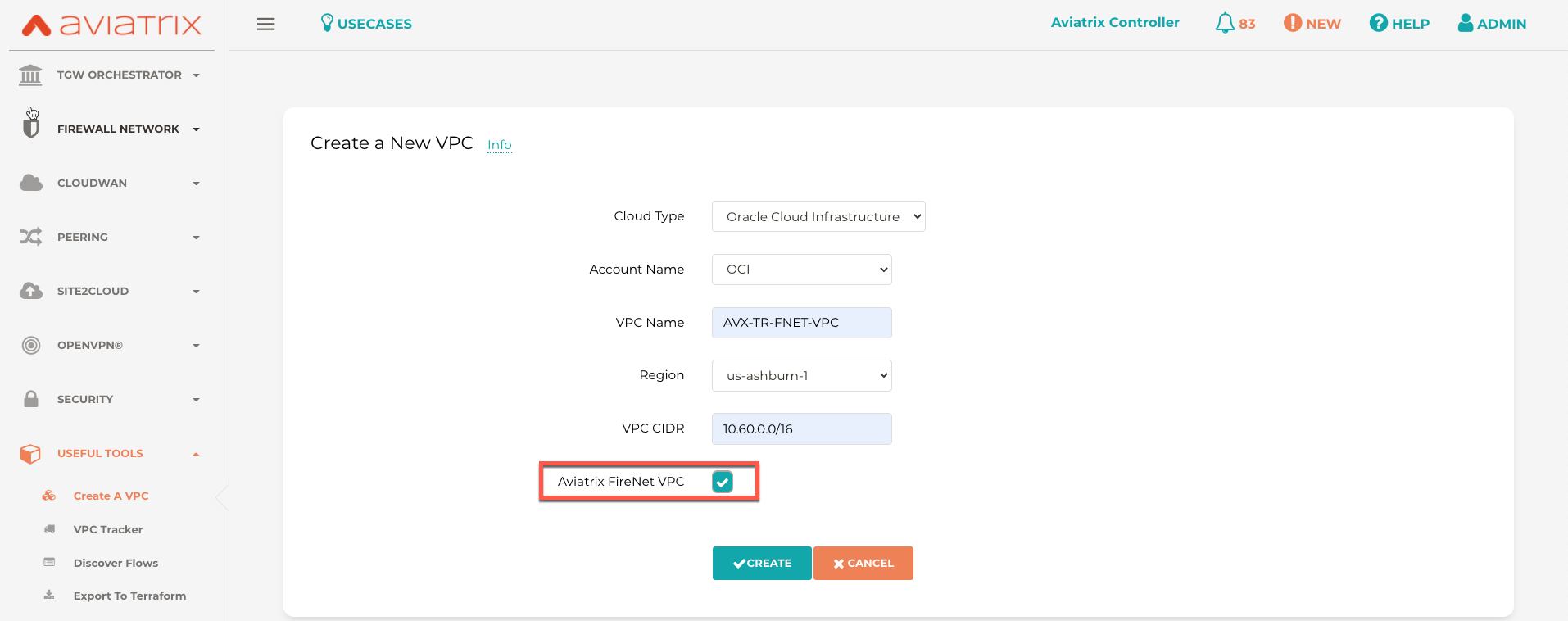Click the TGW Orchestrator menu label
This screenshot has width=1568, height=621.
point(120,75)
